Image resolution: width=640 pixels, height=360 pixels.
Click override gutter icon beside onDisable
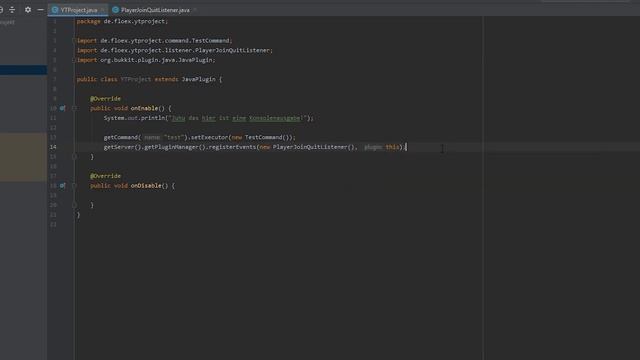[x=62, y=185]
